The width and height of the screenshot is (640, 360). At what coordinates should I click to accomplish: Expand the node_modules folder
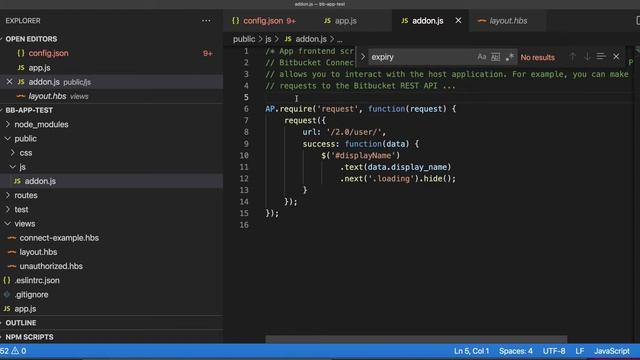111,124
